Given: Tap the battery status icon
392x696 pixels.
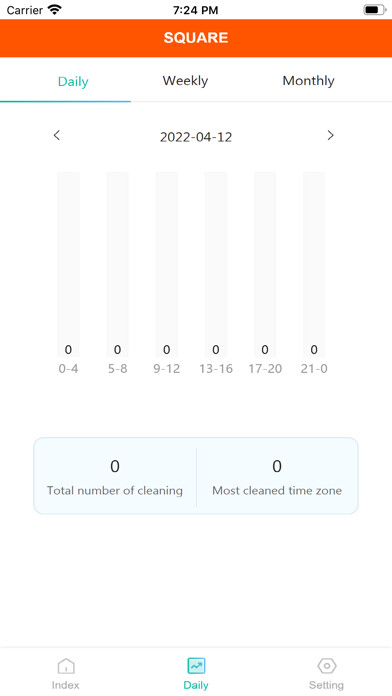Looking at the screenshot, I should click(374, 10).
